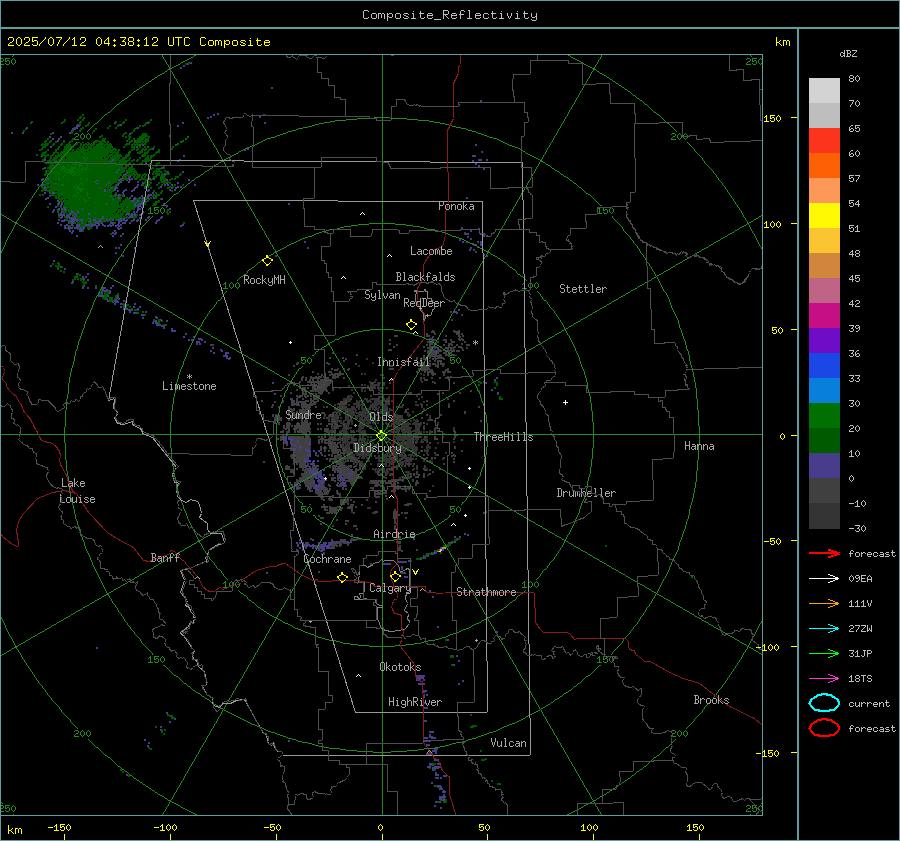Click the colorful echo streak northeast of Calgary
Screen dimensions: 900x841
point(439,548)
